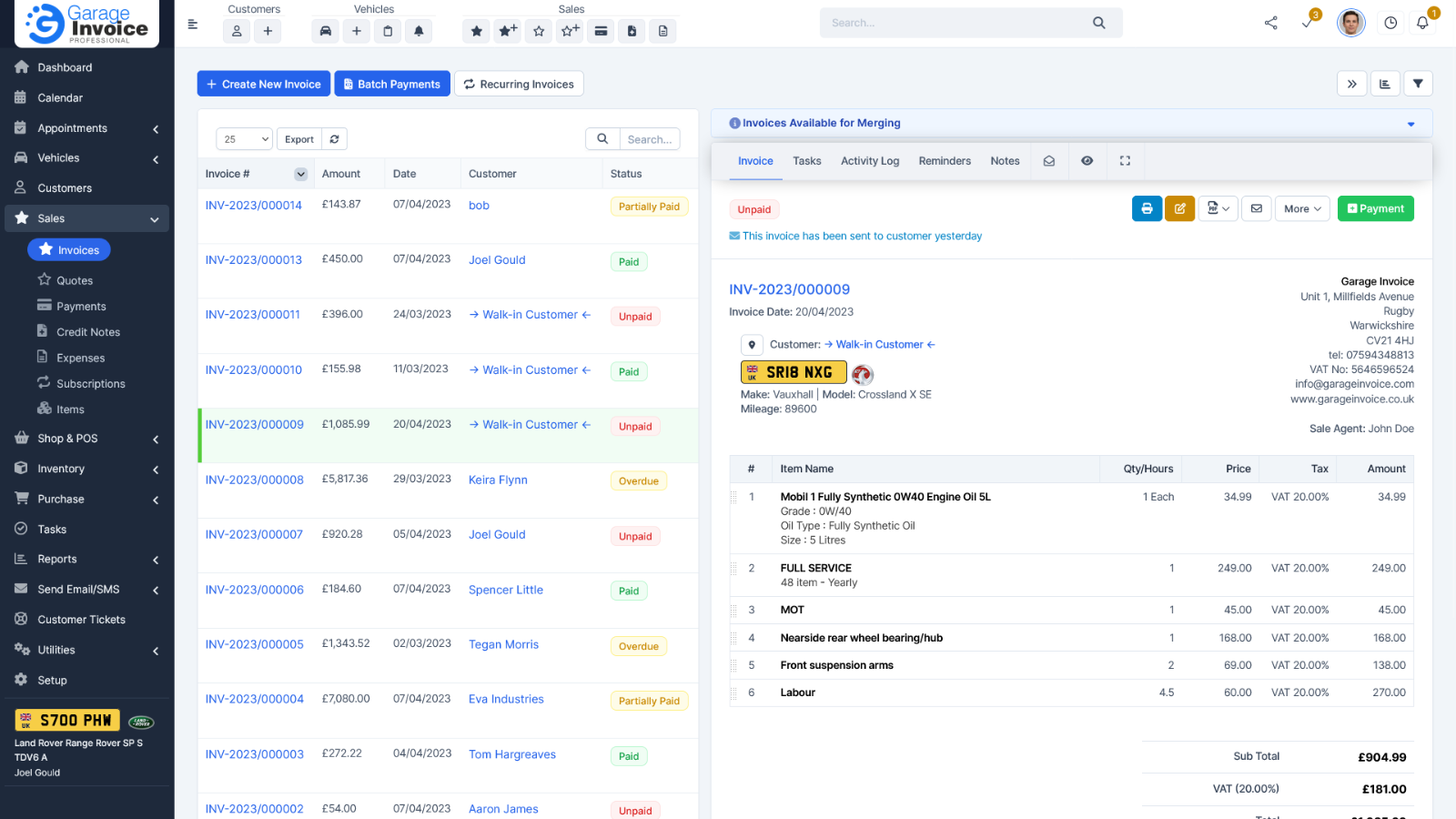
Task: Click the blue print invoice icon
Action: (1147, 208)
